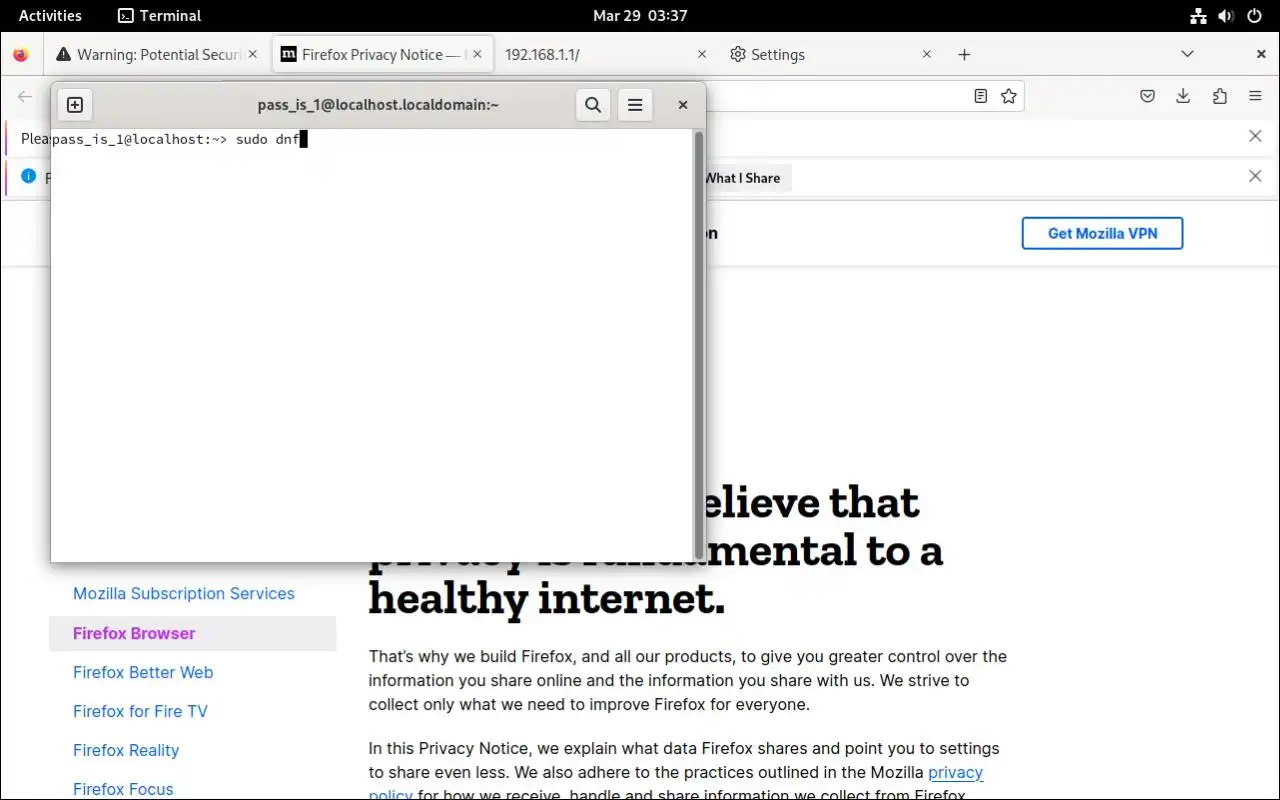Click the power icon in top bar
Screen dimensions: 1280x800
coord(1254,16)
